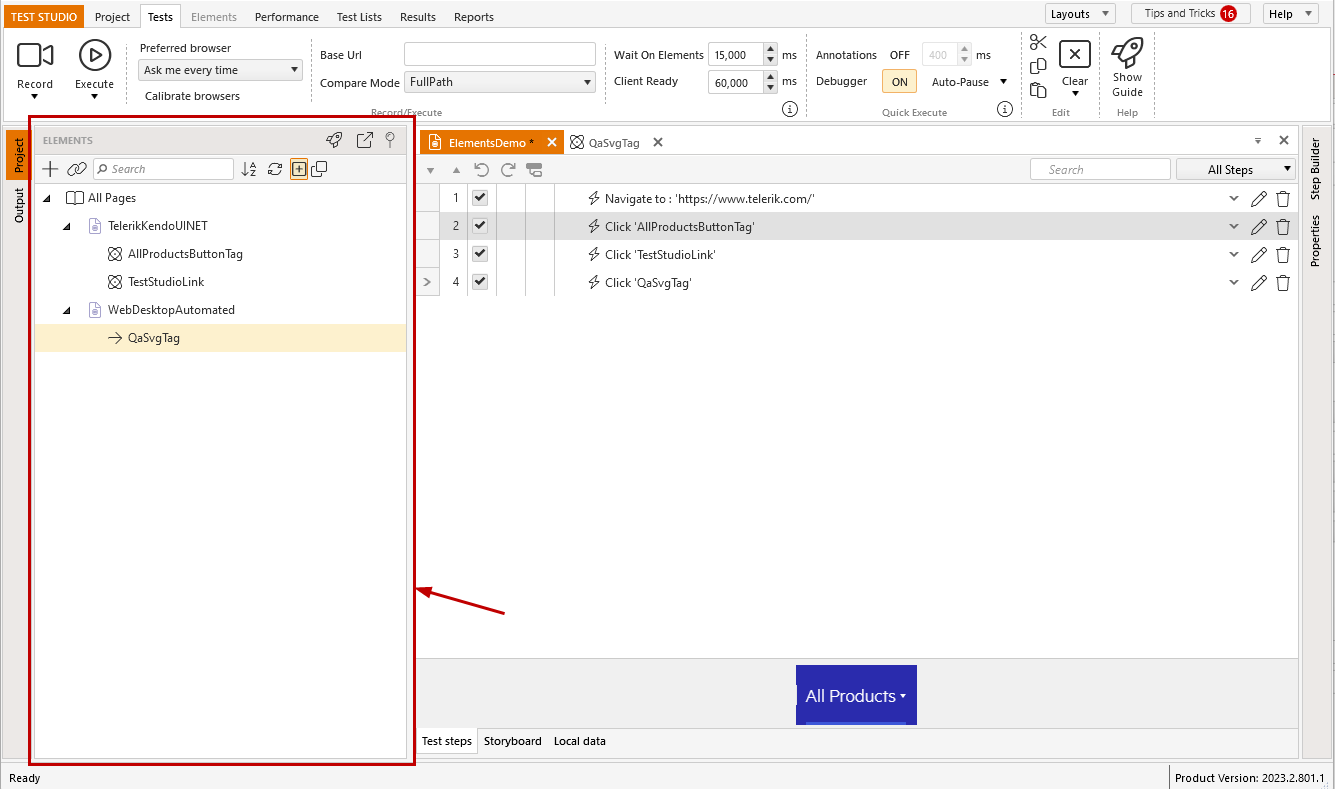Click the Base Url input field
This screenshot has height=789, width=1335.
click(x=500, y=54)
